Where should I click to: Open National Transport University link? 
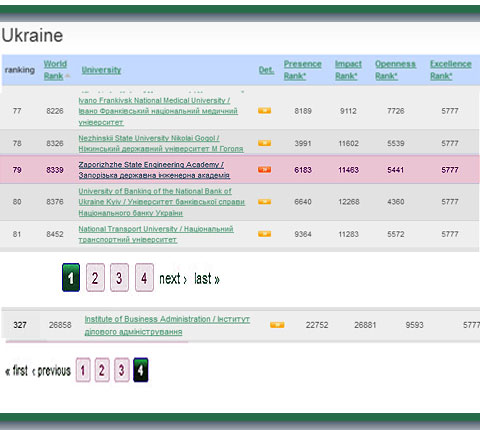[x=156, y=234]
